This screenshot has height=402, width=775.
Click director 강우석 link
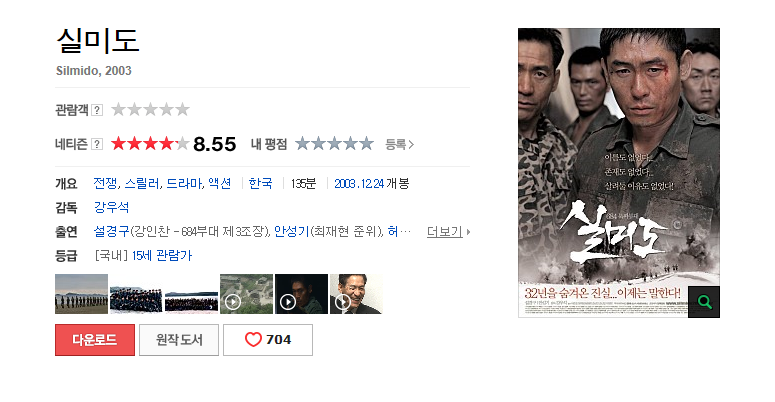[112, 207]
